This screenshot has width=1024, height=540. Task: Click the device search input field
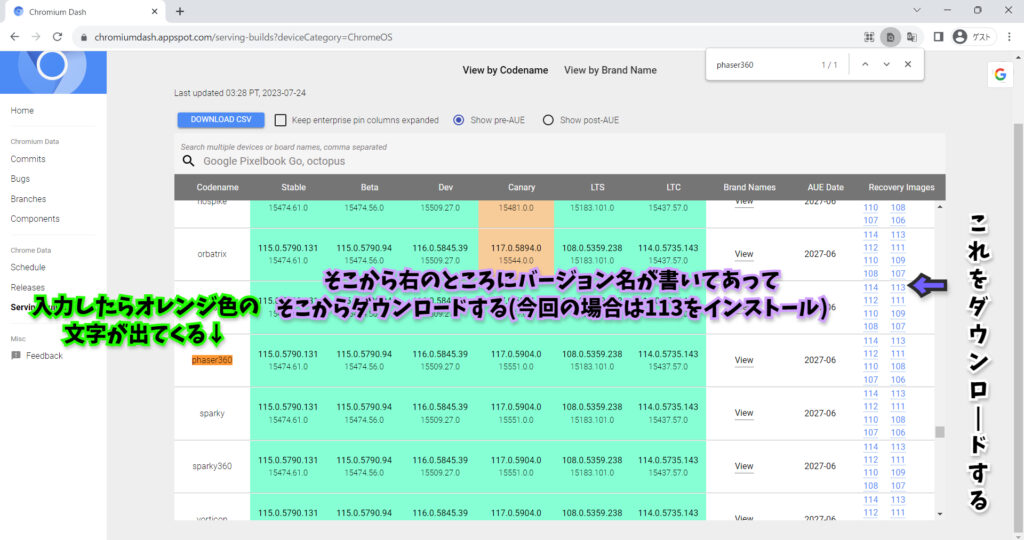tap(400, 161)
